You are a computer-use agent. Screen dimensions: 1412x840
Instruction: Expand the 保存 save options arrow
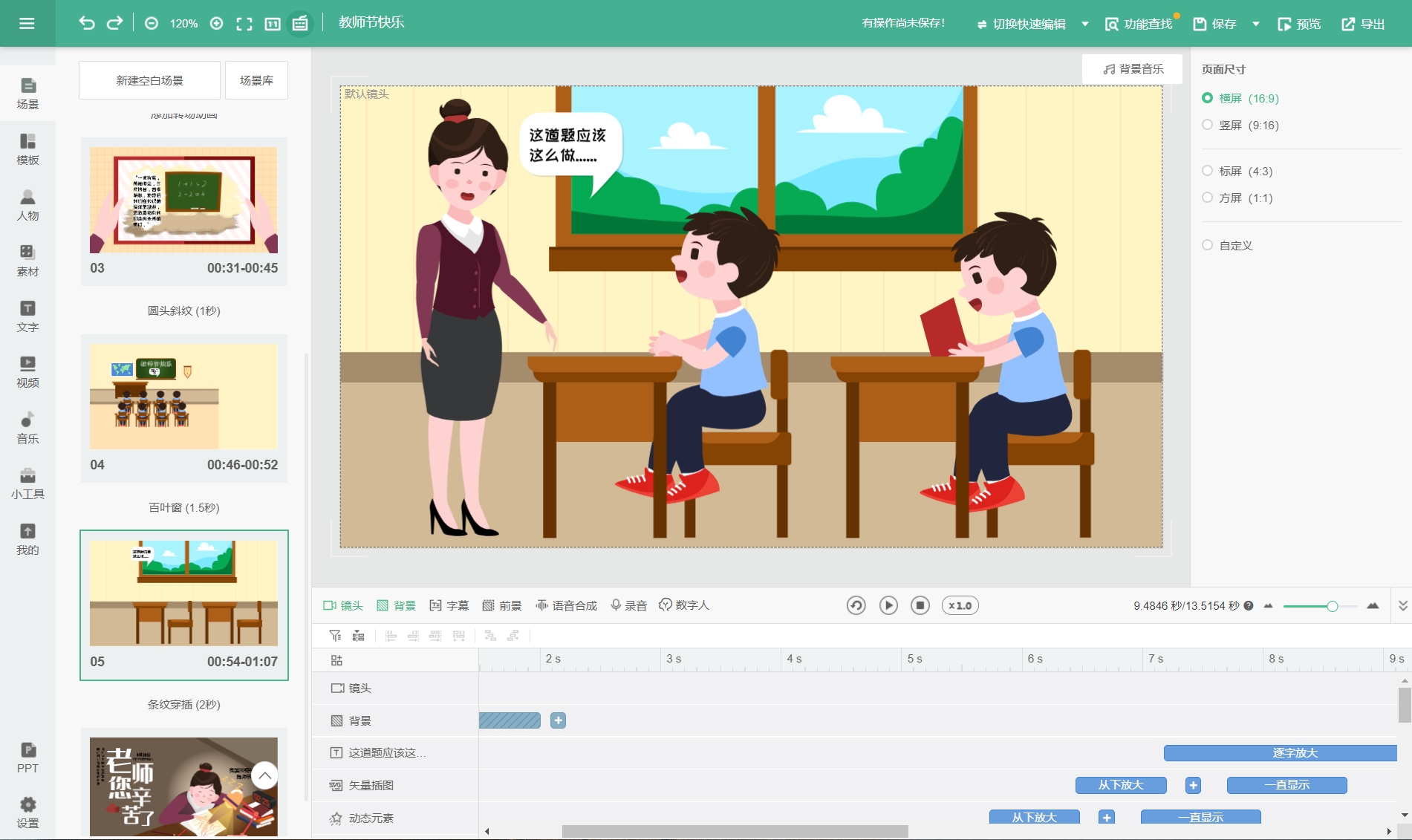[1256, 24]
